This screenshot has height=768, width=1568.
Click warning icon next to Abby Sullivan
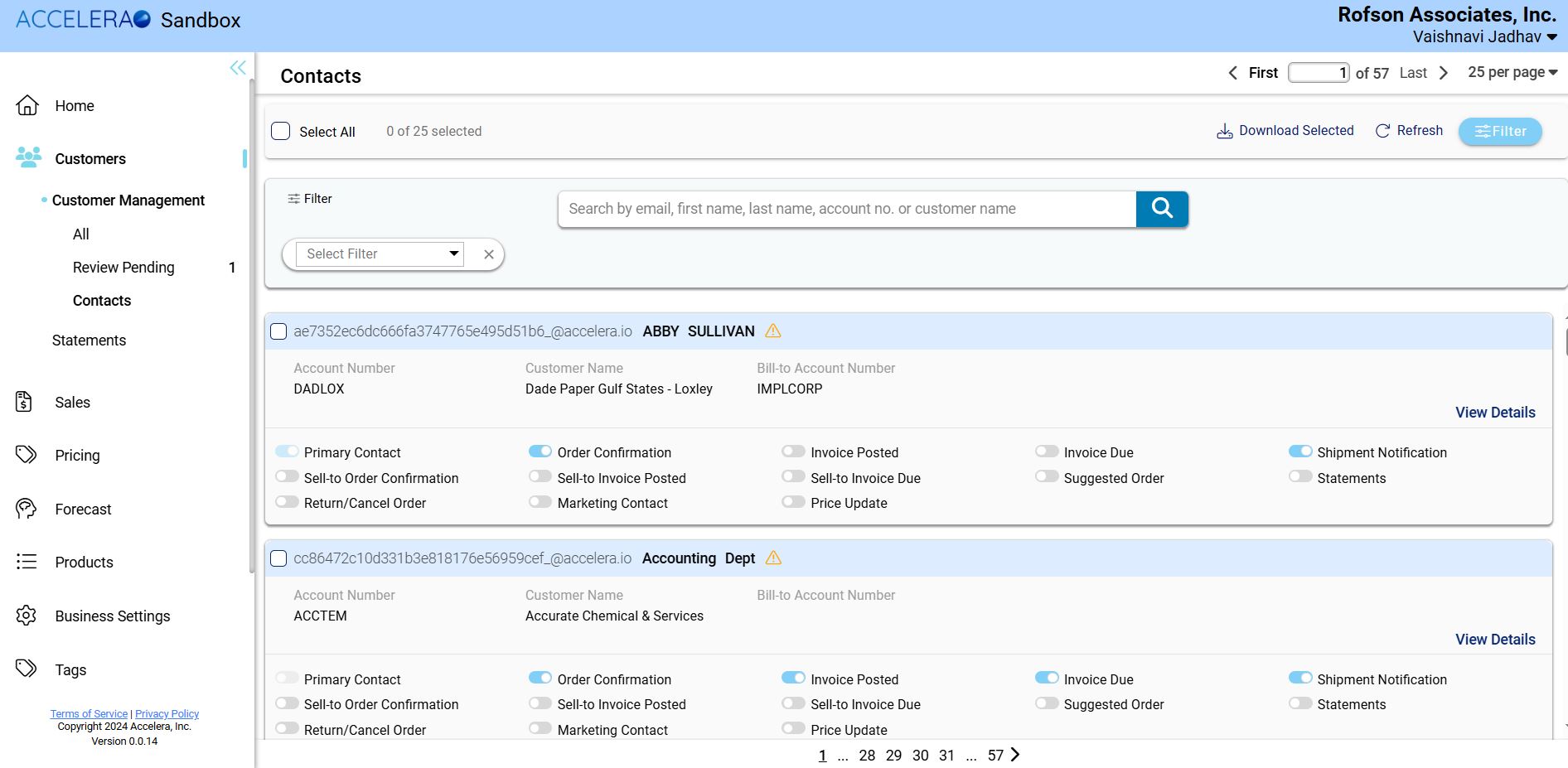click(772, 331)
